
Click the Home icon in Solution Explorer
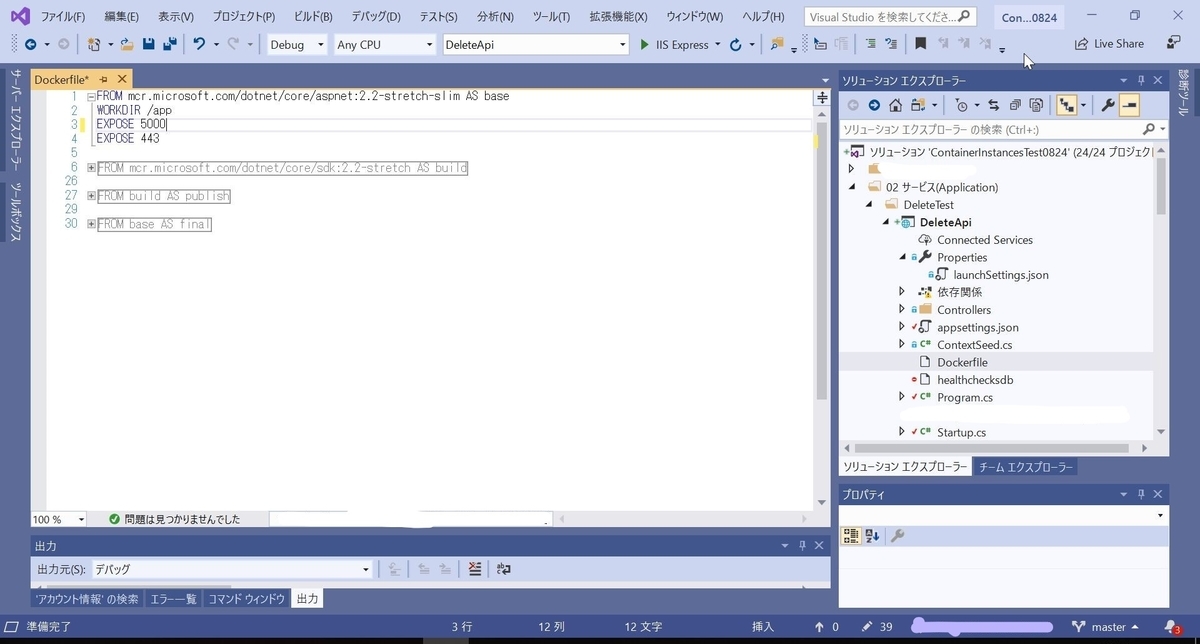pos(895,105)
